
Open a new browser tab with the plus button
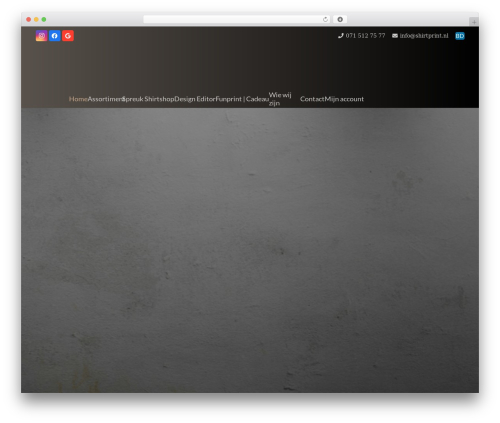[x=474, y=22]
